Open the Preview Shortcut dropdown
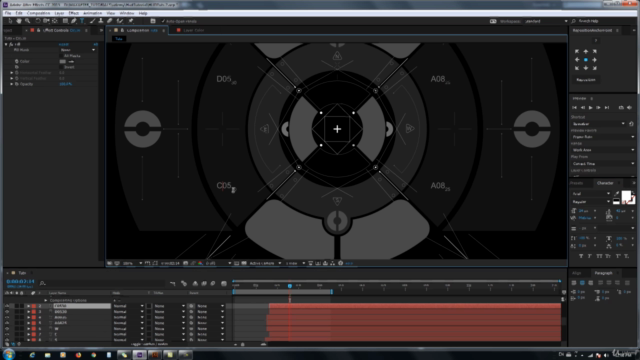The height and width of the screenshot is (360, 640). pos(598,124)
